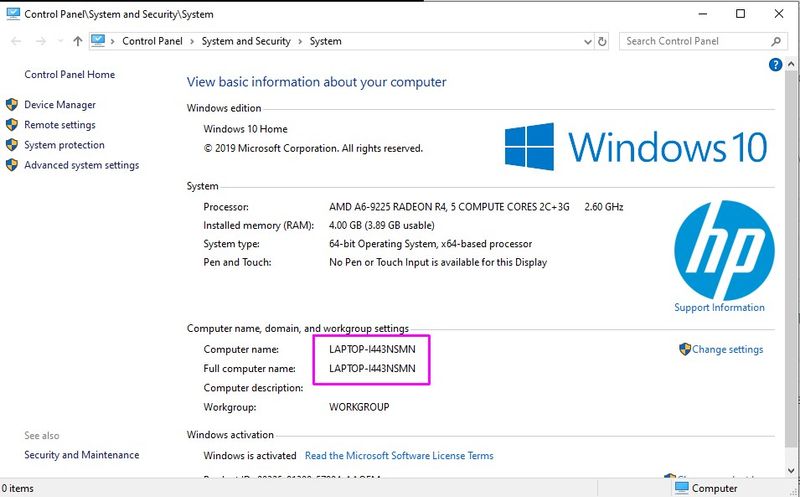Click the Forward navigation arrow
The width and height of the screenshot is (800, 497).
(41, 41)
